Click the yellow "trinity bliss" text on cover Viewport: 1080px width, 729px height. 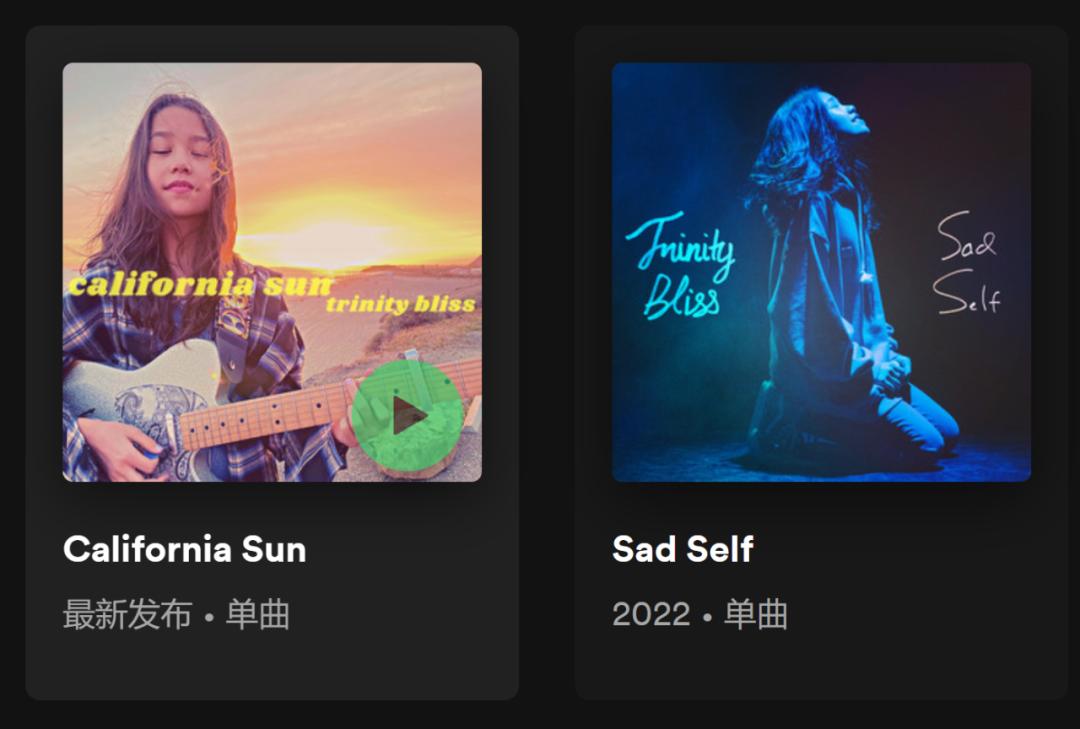tap(401, 305)
